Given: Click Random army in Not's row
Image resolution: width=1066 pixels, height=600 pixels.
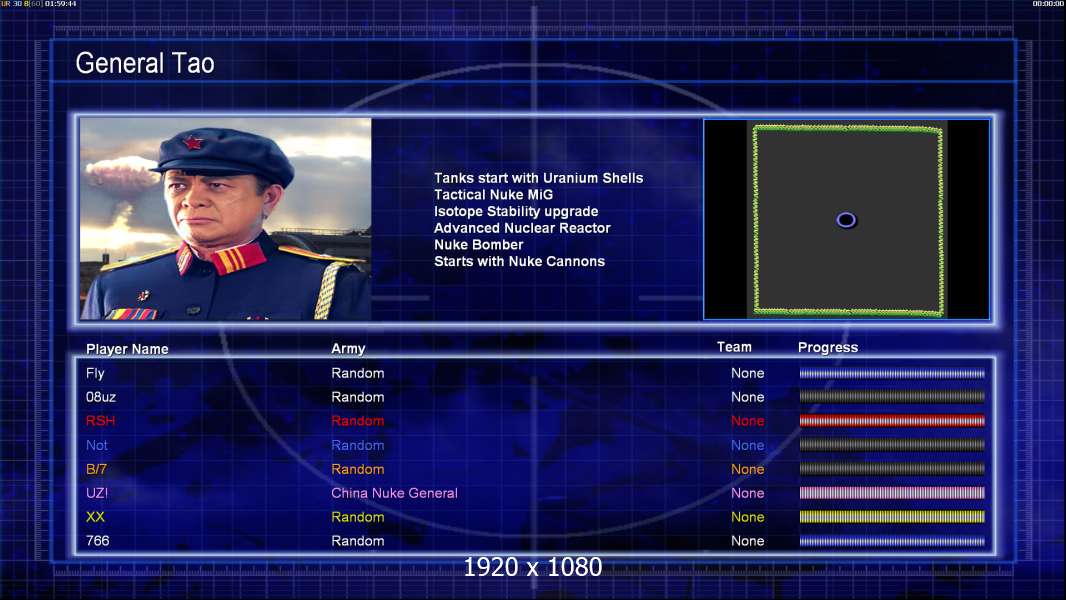Looking at the screenshot, I should 358,445.
